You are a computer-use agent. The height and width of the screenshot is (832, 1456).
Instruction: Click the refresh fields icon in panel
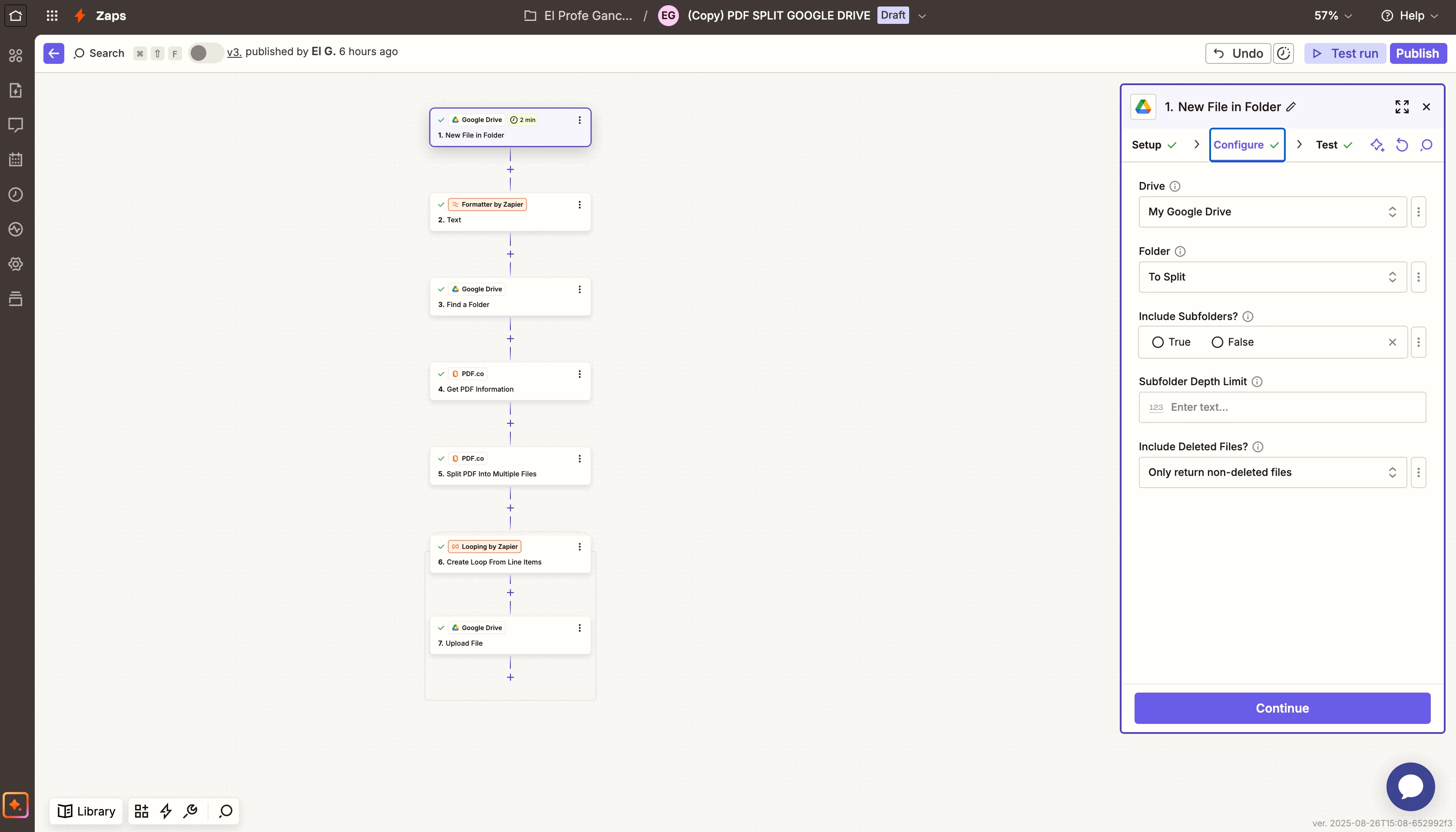pos(1402,145)
